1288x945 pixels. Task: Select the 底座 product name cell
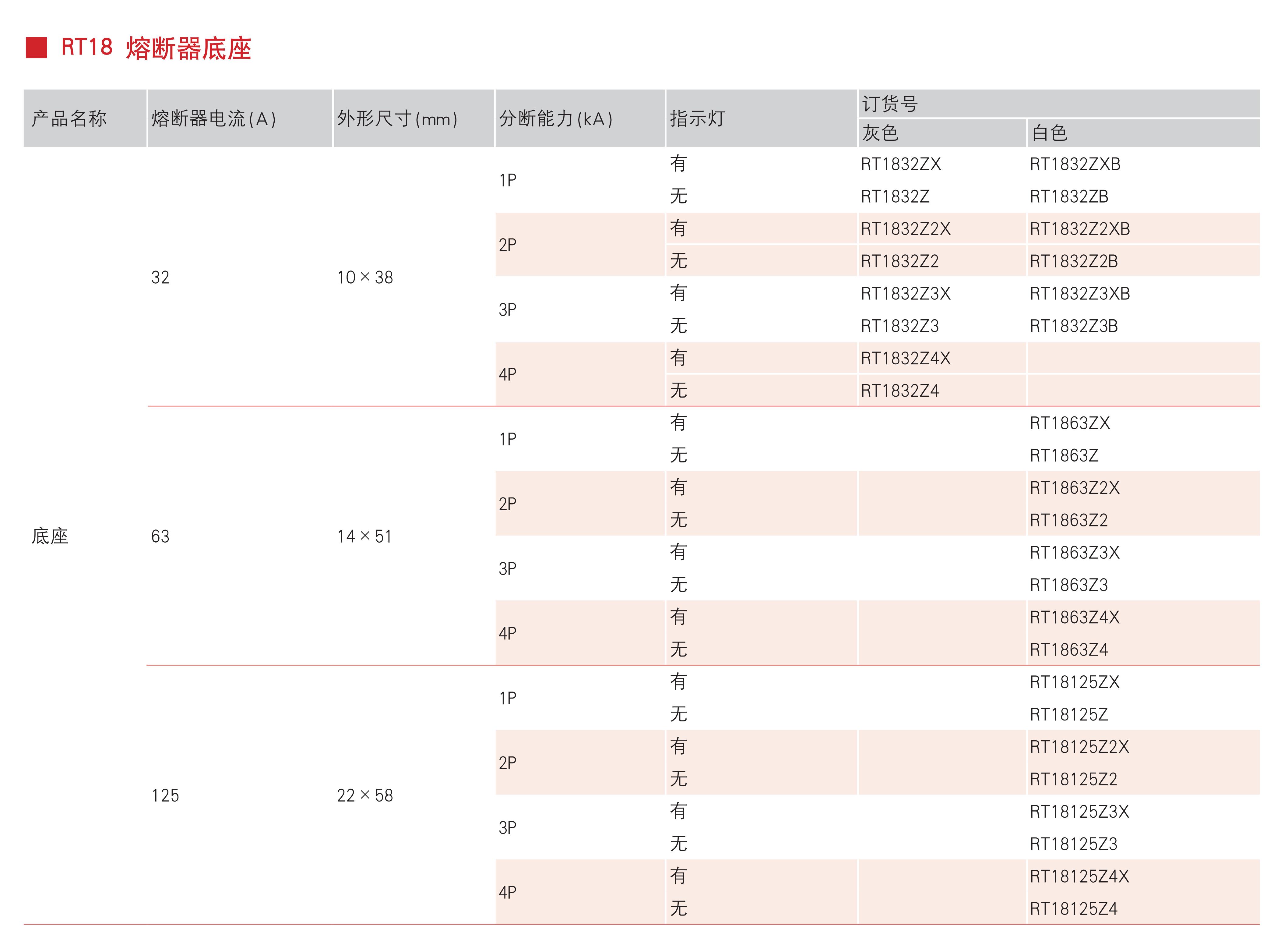coord(50,536)
